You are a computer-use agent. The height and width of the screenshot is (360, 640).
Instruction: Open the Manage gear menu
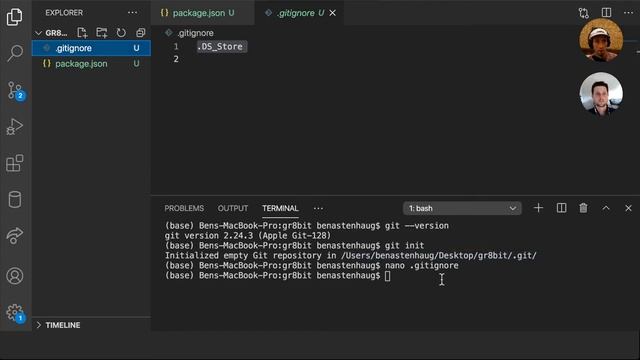pyautogui.click(x=16, y=313)
